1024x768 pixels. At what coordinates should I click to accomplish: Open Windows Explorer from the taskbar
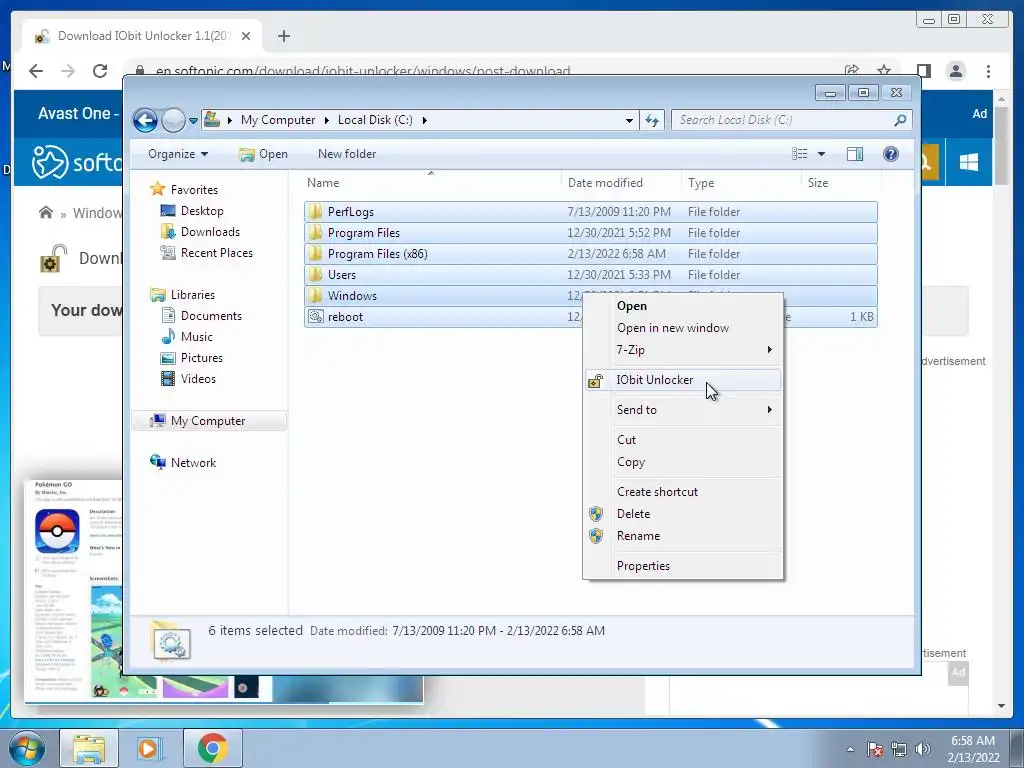pos(89,748)
